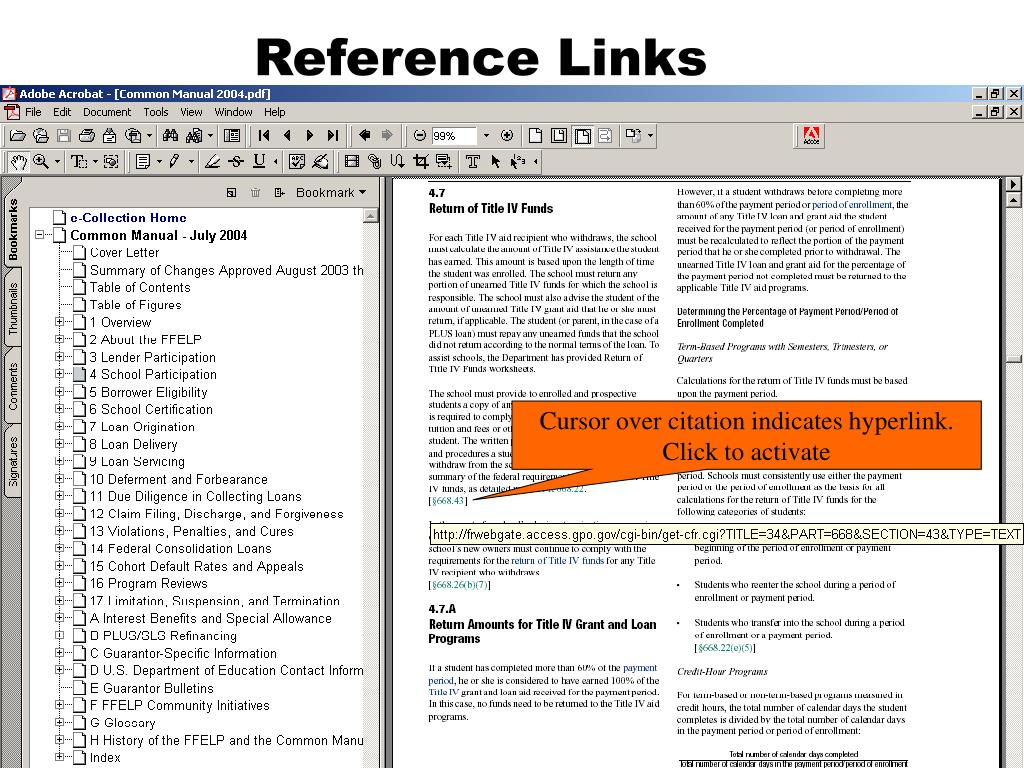Open the Table of Contents bookmark
This screenshot has width=1024, height=768.
pyautogui.click(x=140, y=287)
